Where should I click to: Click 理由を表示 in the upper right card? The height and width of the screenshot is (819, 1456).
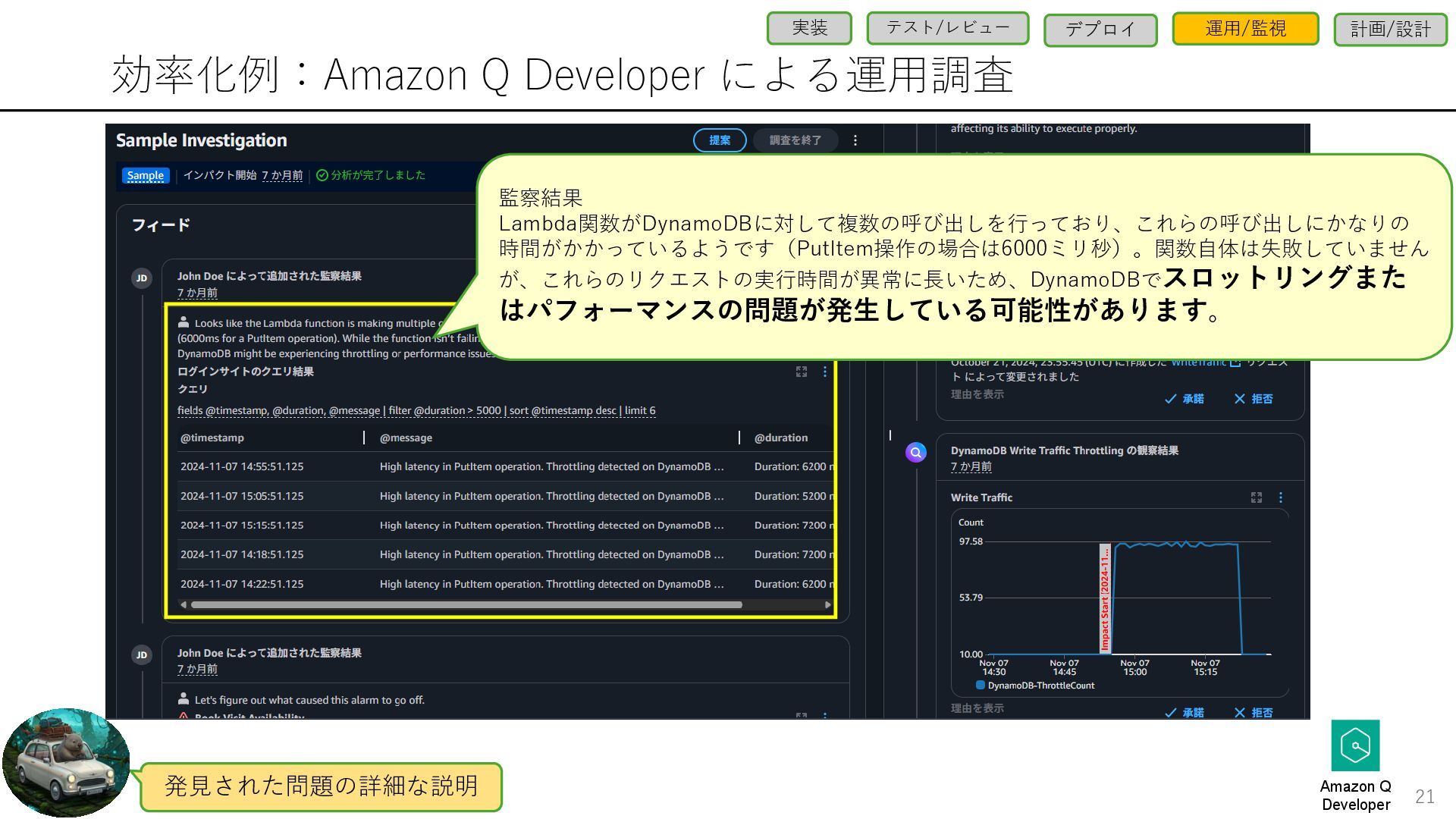[977, 394]
